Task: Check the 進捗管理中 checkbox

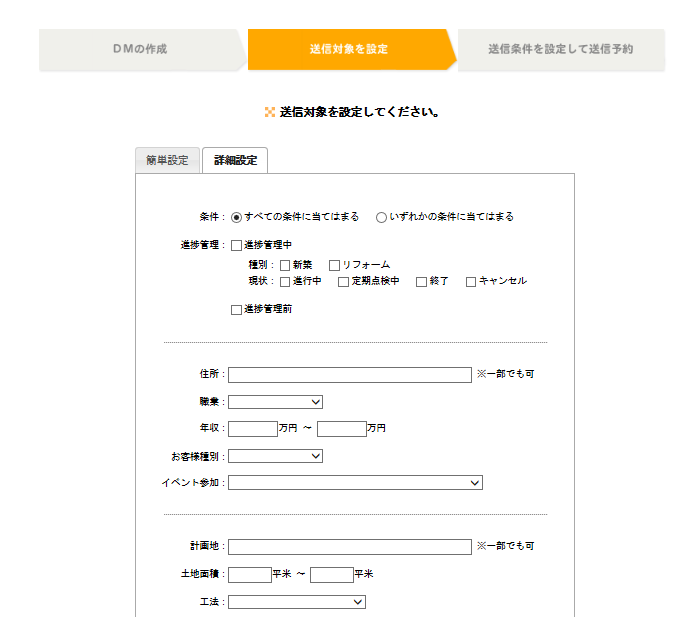Action: (x=236, y=246)
